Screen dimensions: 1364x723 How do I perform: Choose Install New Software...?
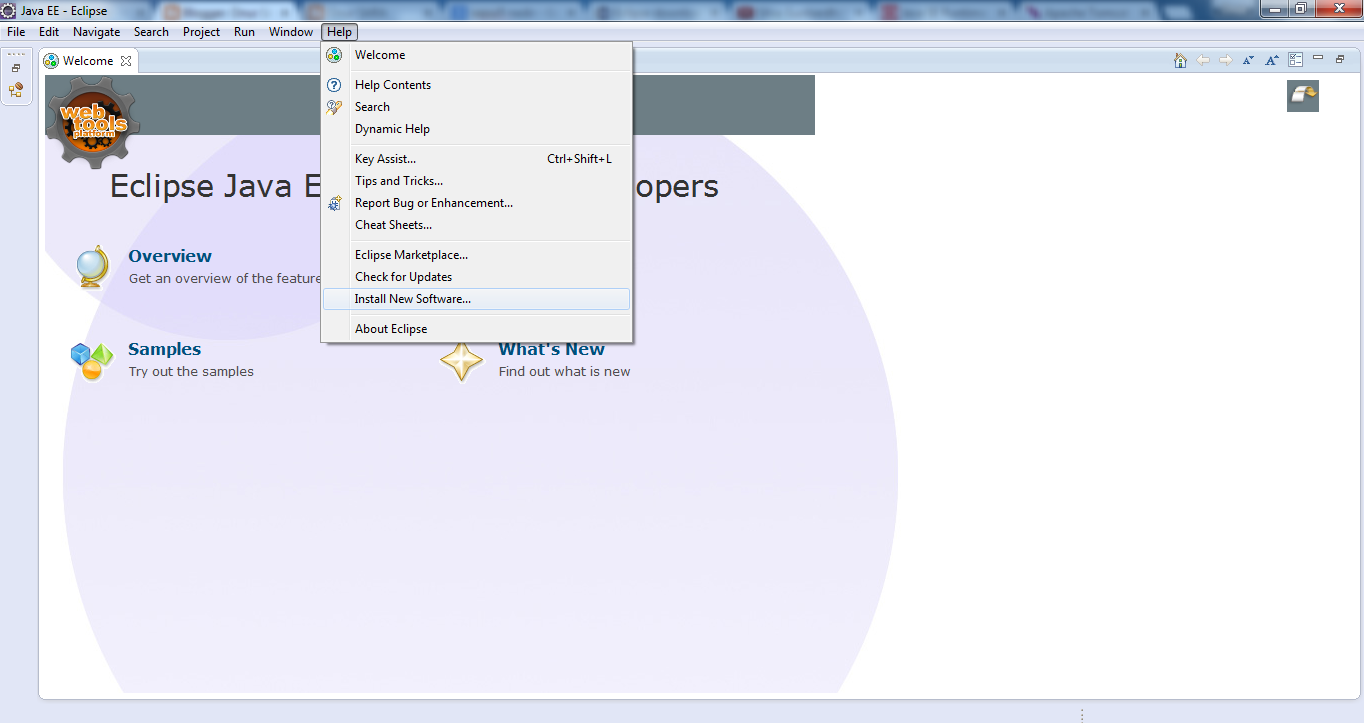tap(477, 299)
